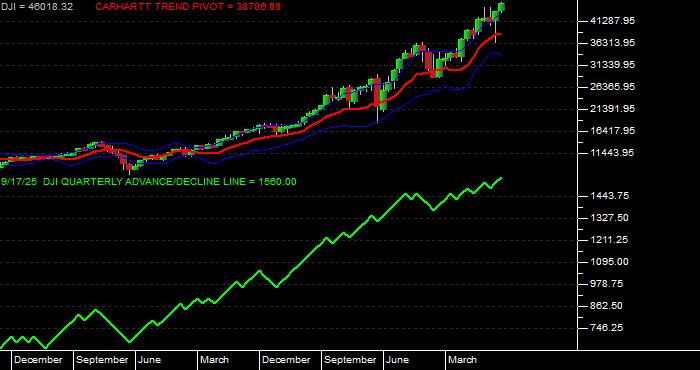700x370 pixels.
Task: Select the first June date marker
Action: [x=149, y=360]
